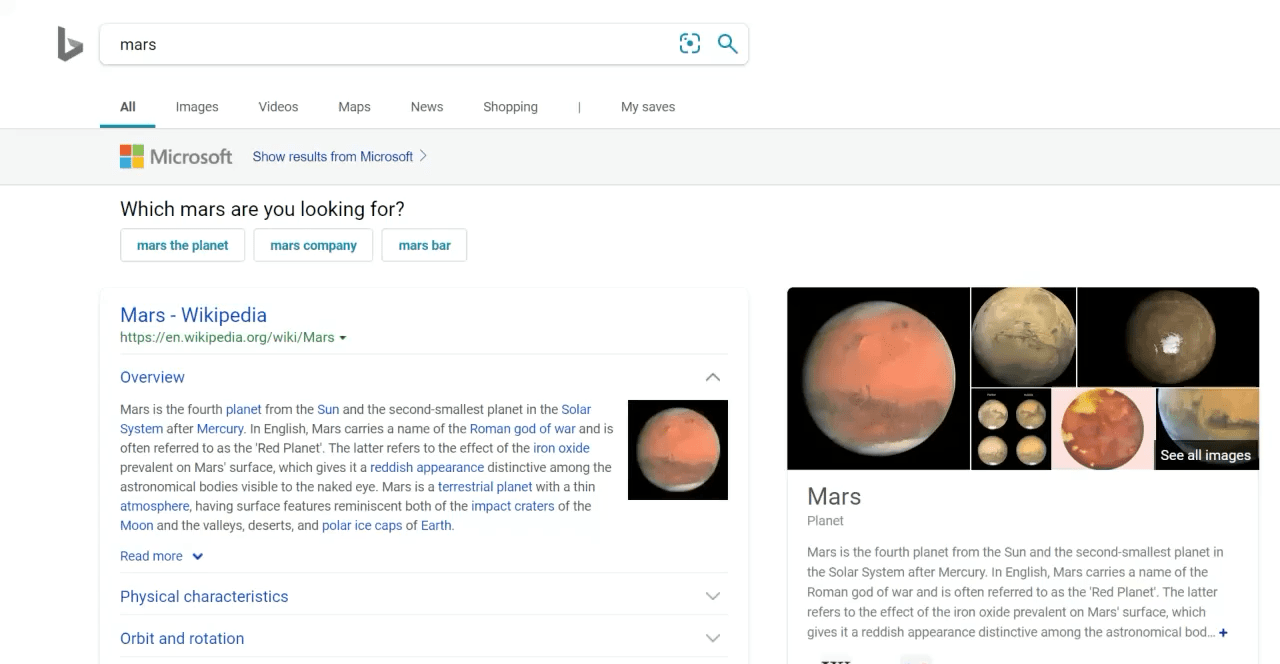
Task: Follow the 'planet' link in overview
Action: 244,409
